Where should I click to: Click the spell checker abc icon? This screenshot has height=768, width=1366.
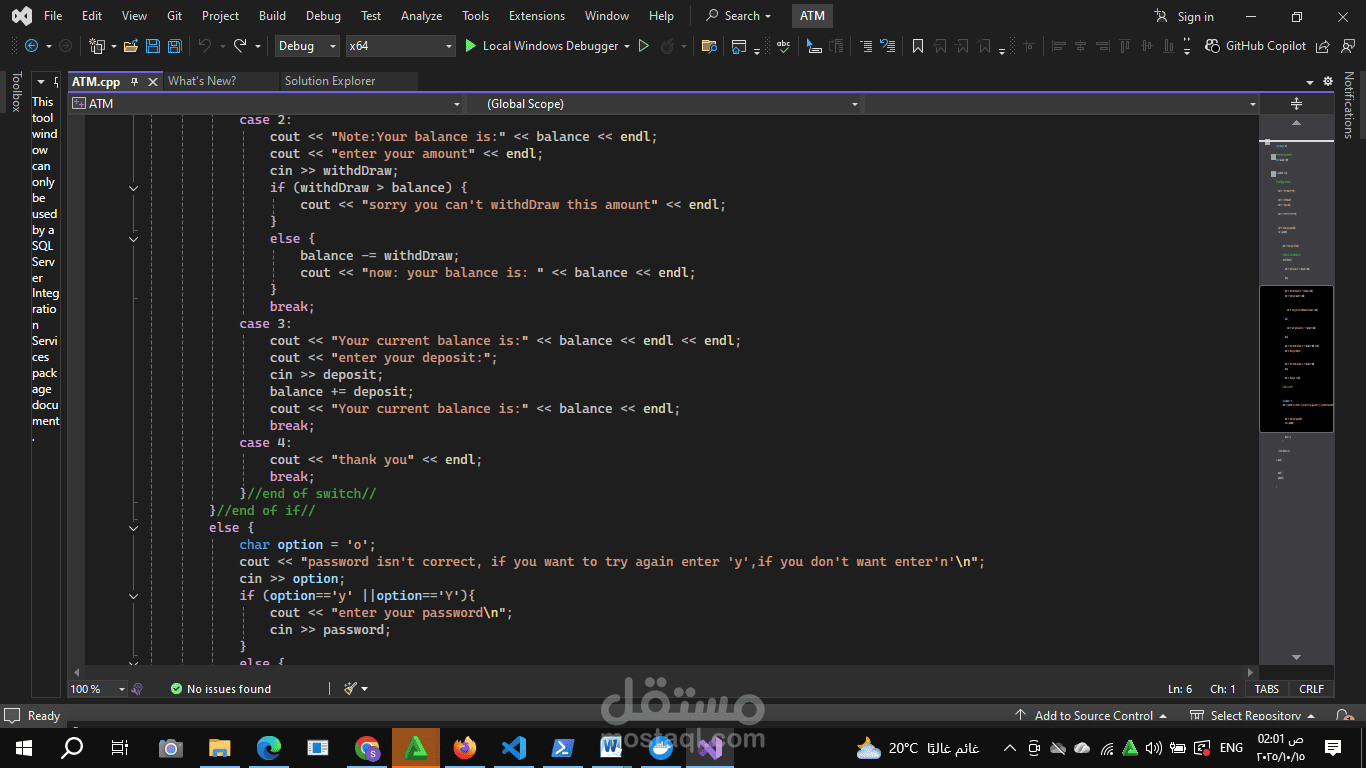783,46
